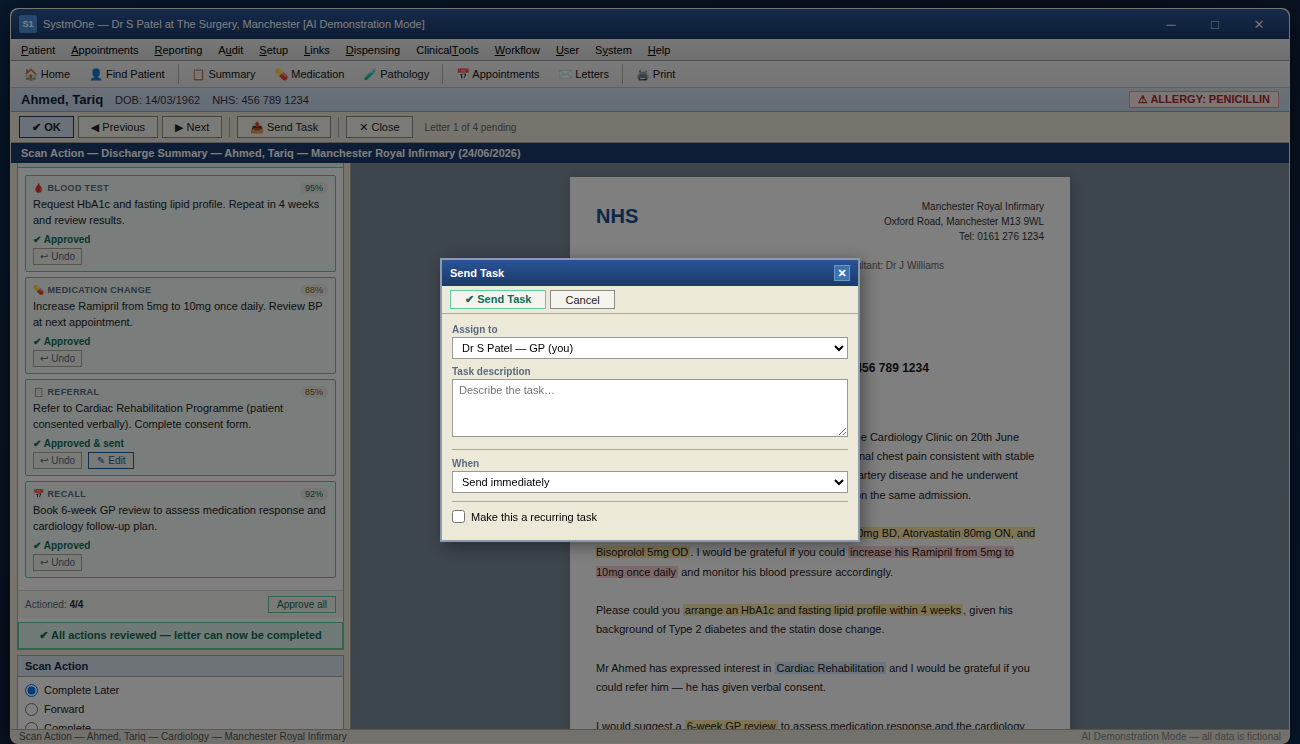Viewport: 1300px width, 744px height.
Task: Click the Close button in action bar
Action: 379,127
